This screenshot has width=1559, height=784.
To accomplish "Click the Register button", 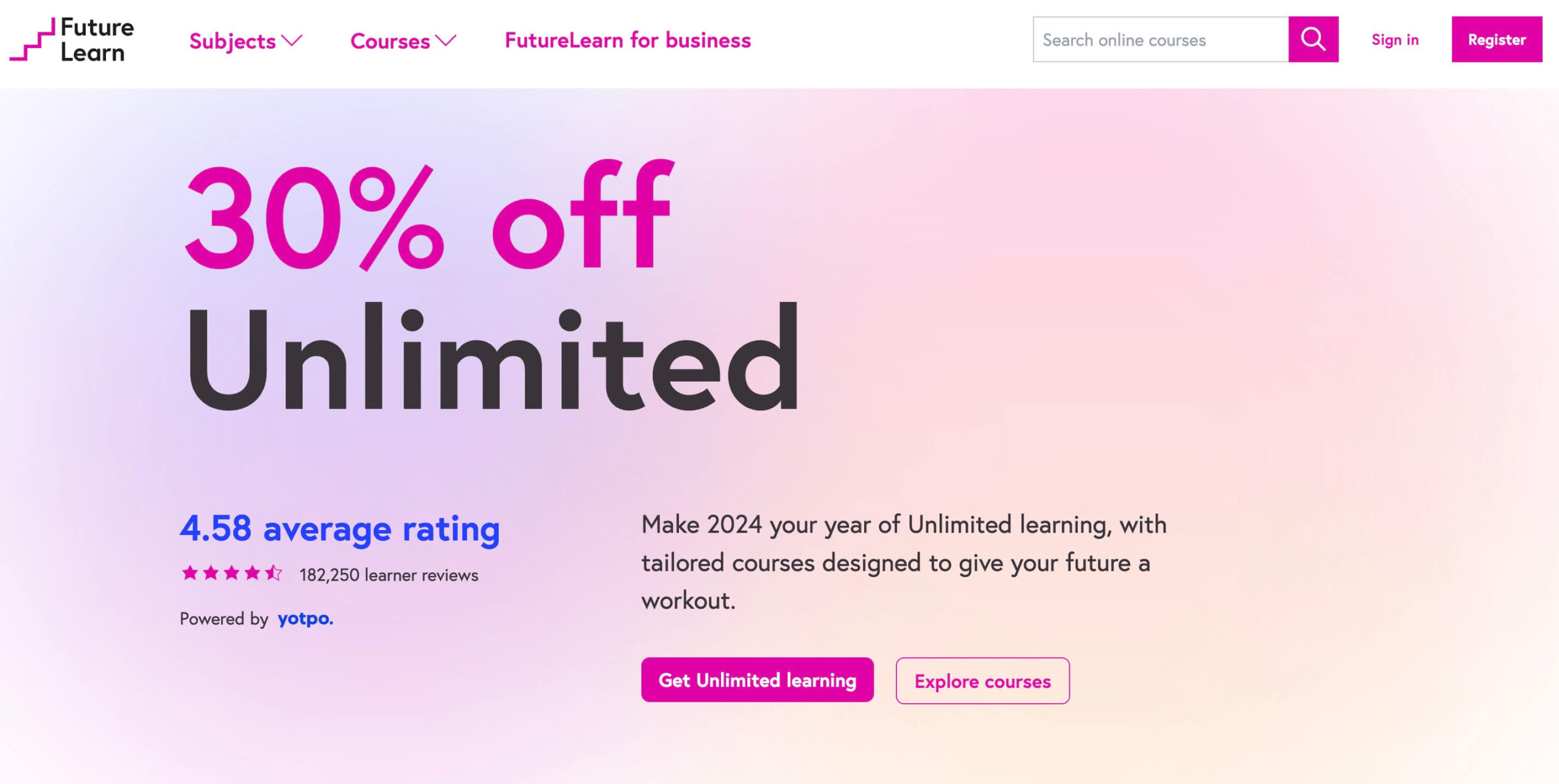I will [1496, 40].
